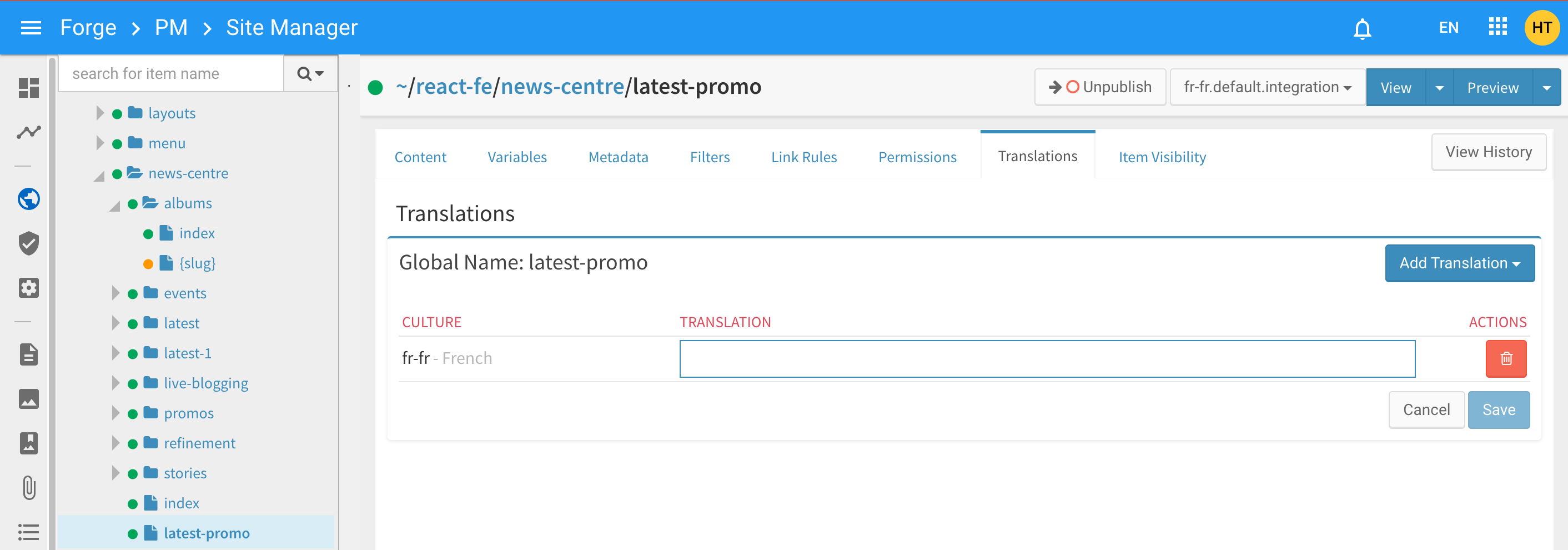1568x550 pixels.
Task: Open the notifications bell
Action: (1362, 28)
